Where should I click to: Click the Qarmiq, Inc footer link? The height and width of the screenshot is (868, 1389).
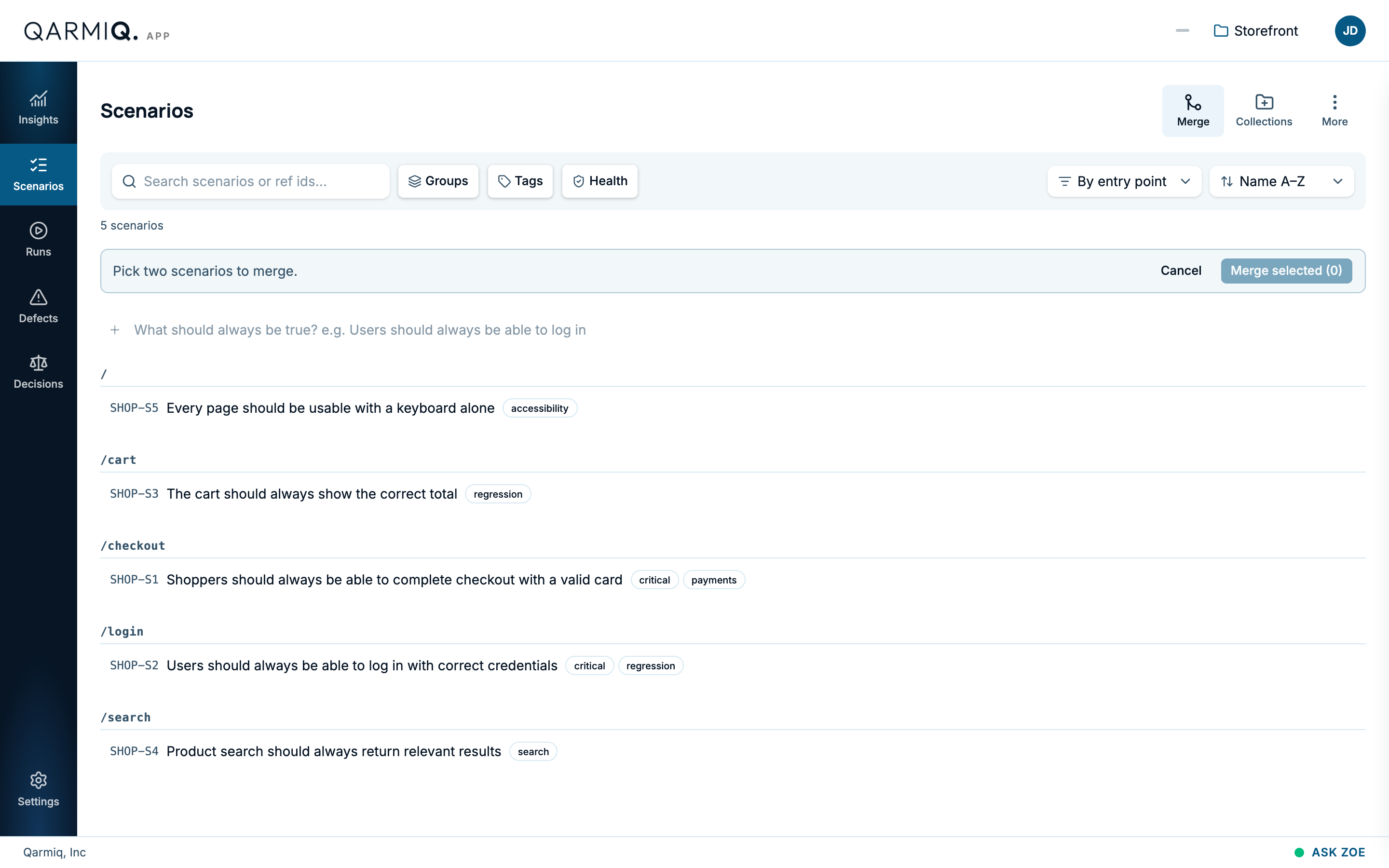pos(54,852)
